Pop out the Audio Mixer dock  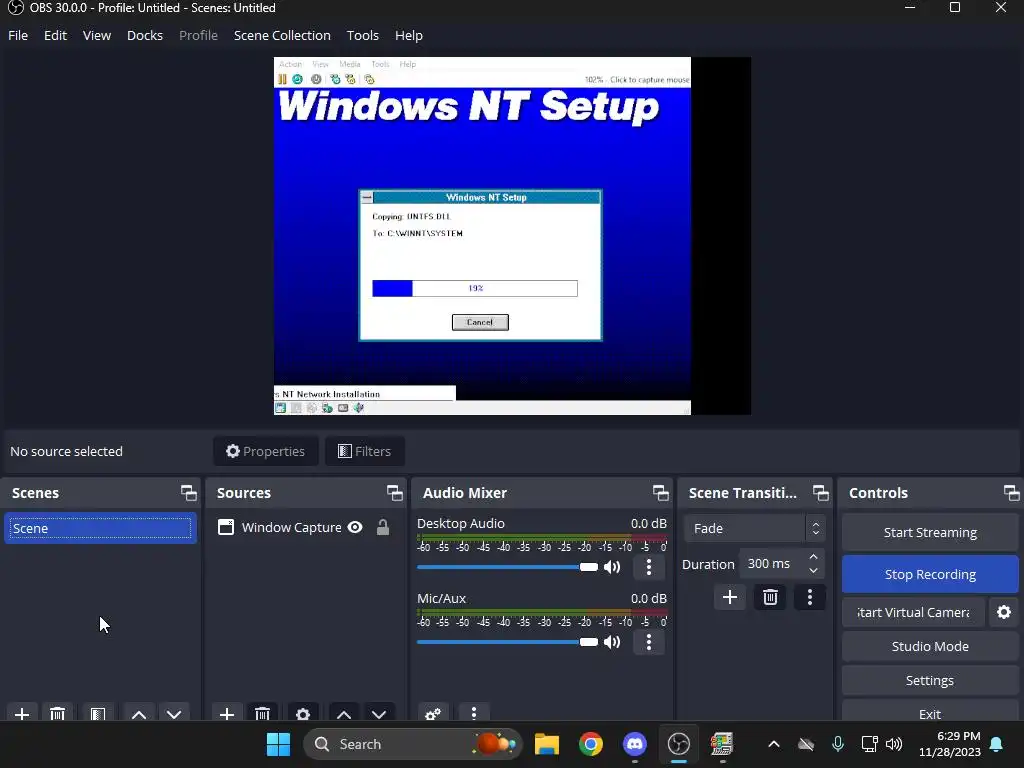660,493
